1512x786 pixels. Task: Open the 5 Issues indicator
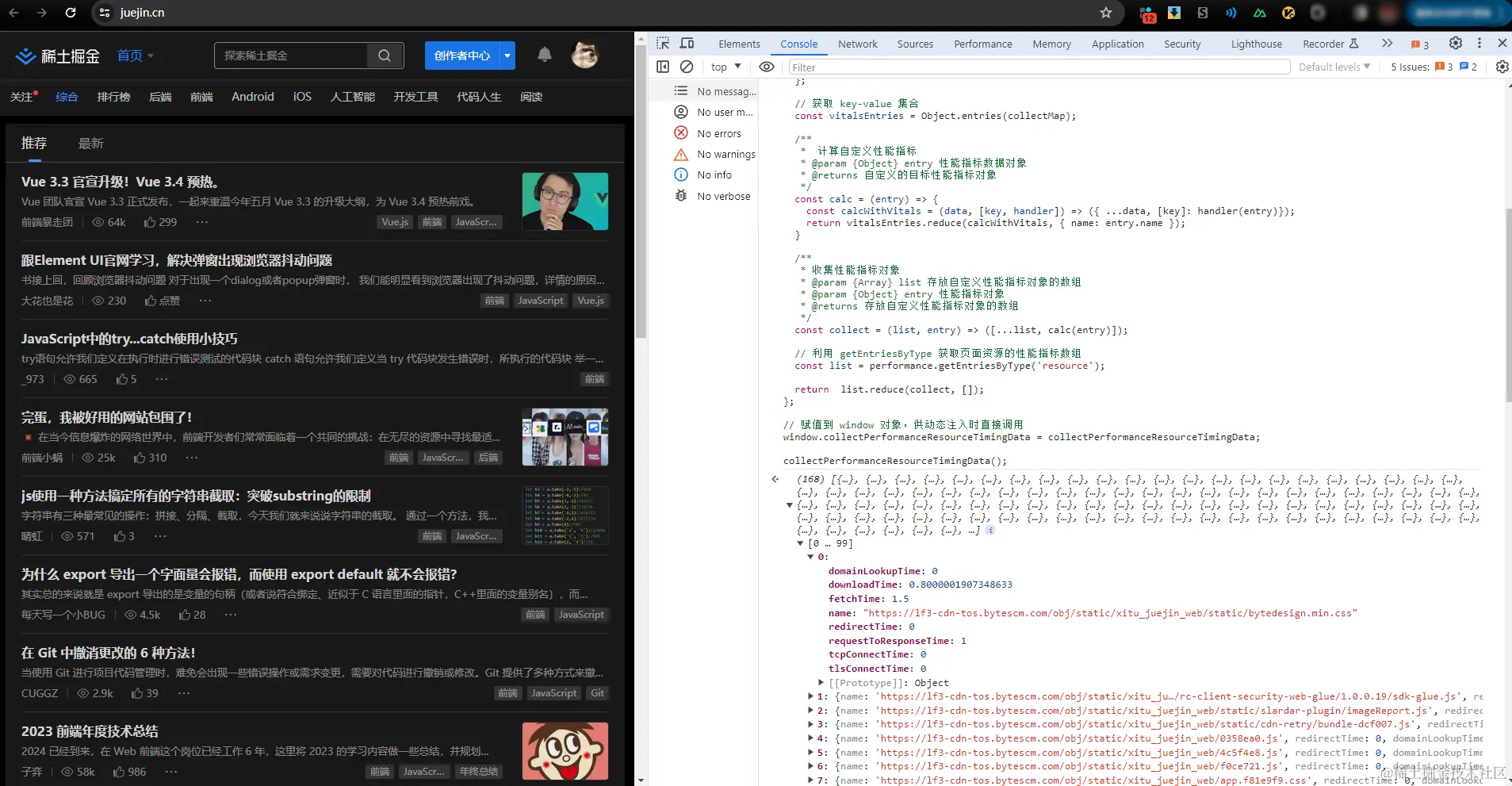click(1434, 67)
